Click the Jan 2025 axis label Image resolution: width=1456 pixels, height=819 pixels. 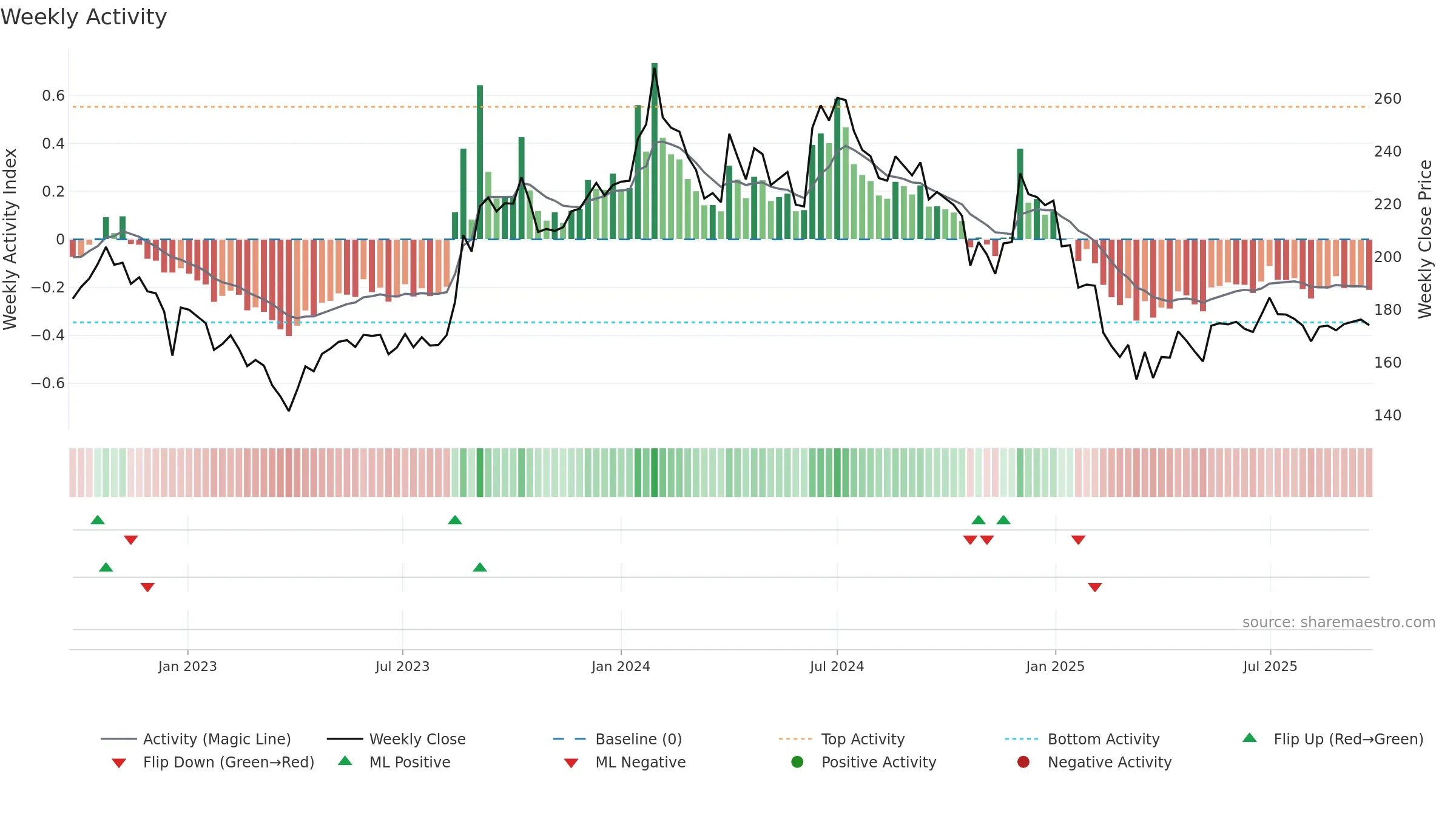point(1055,666)
